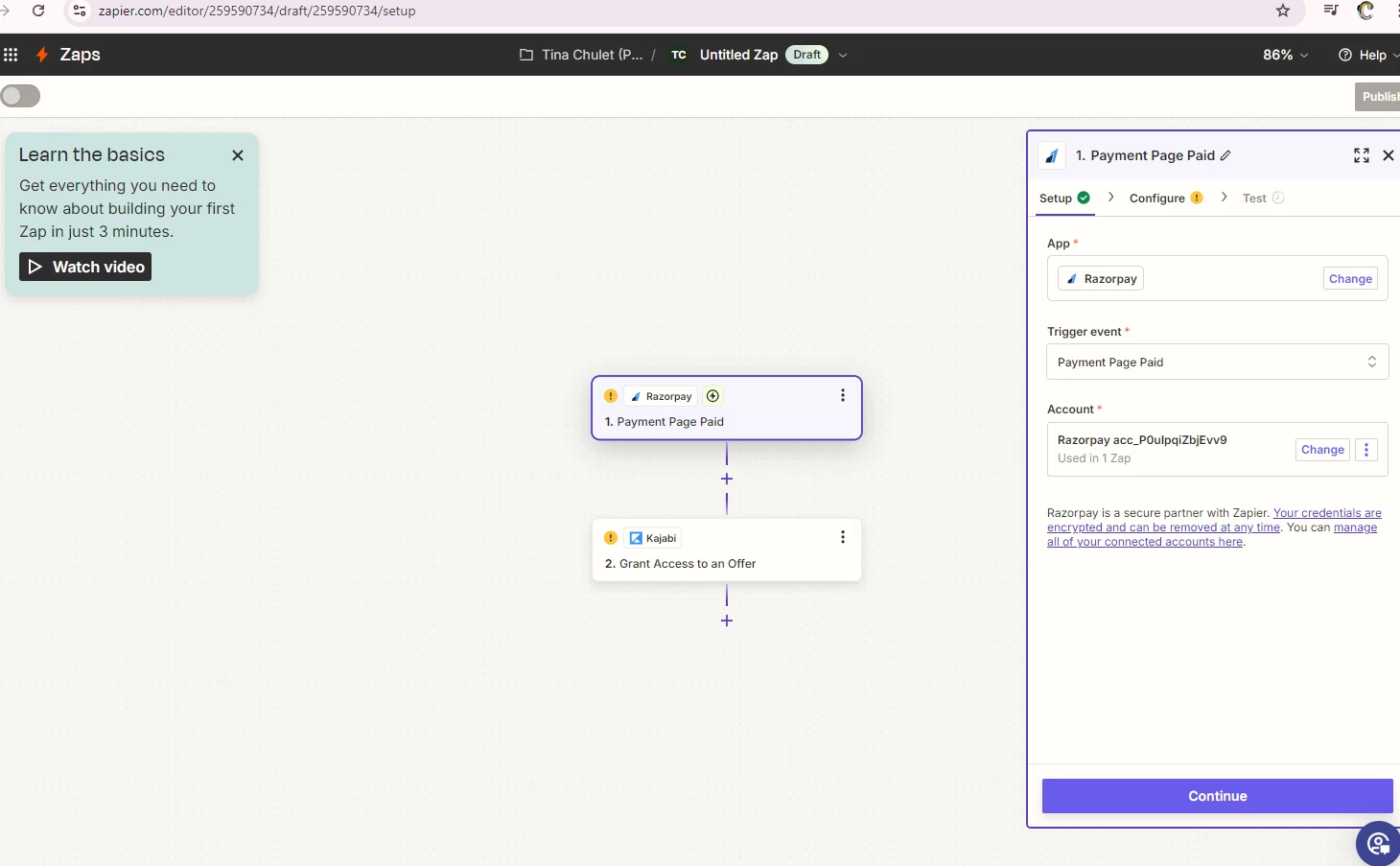Click the Zapier lightning bolt logo

tap(42, 55)
